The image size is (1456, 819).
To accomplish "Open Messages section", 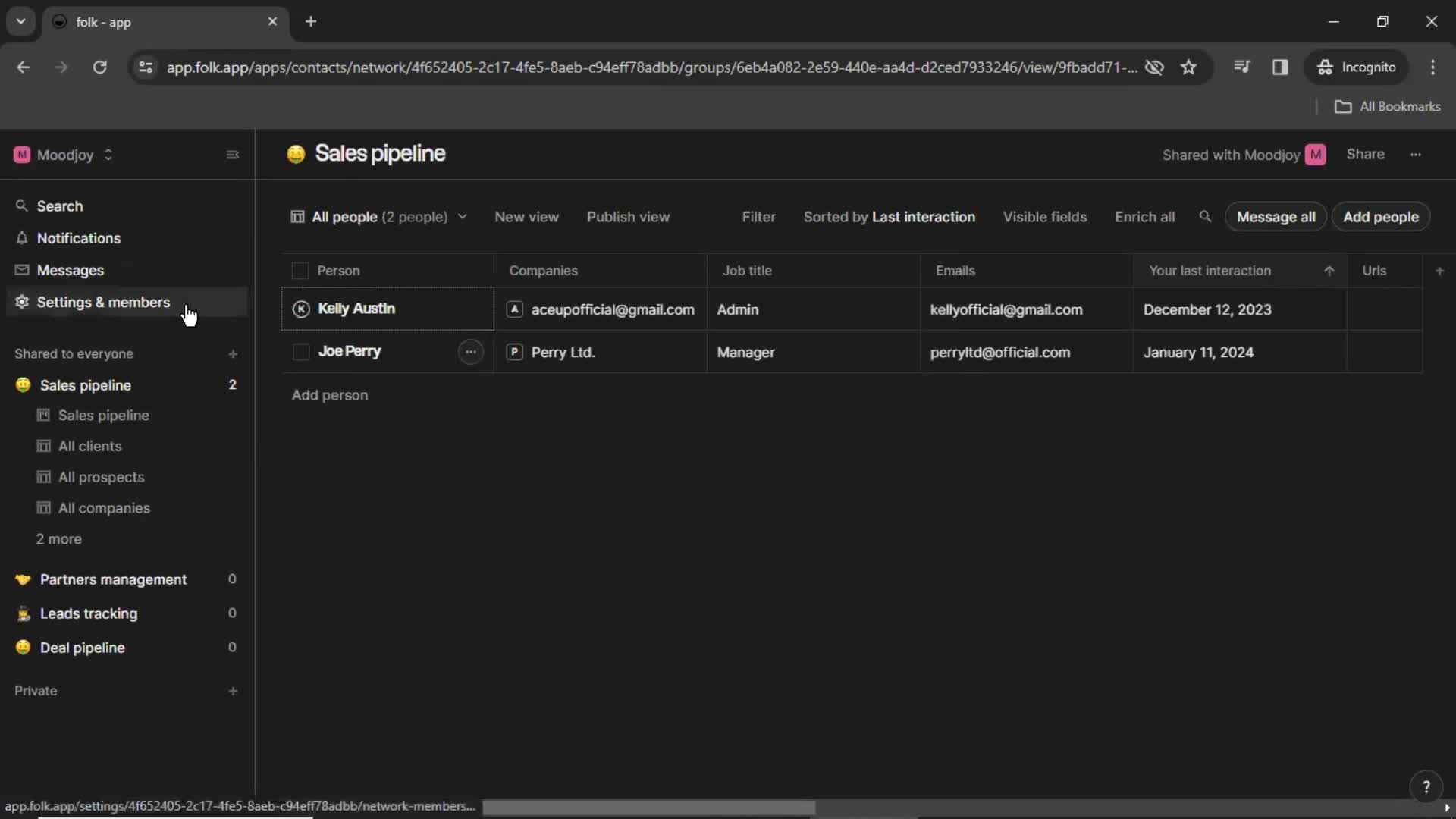I will point(69,270).
